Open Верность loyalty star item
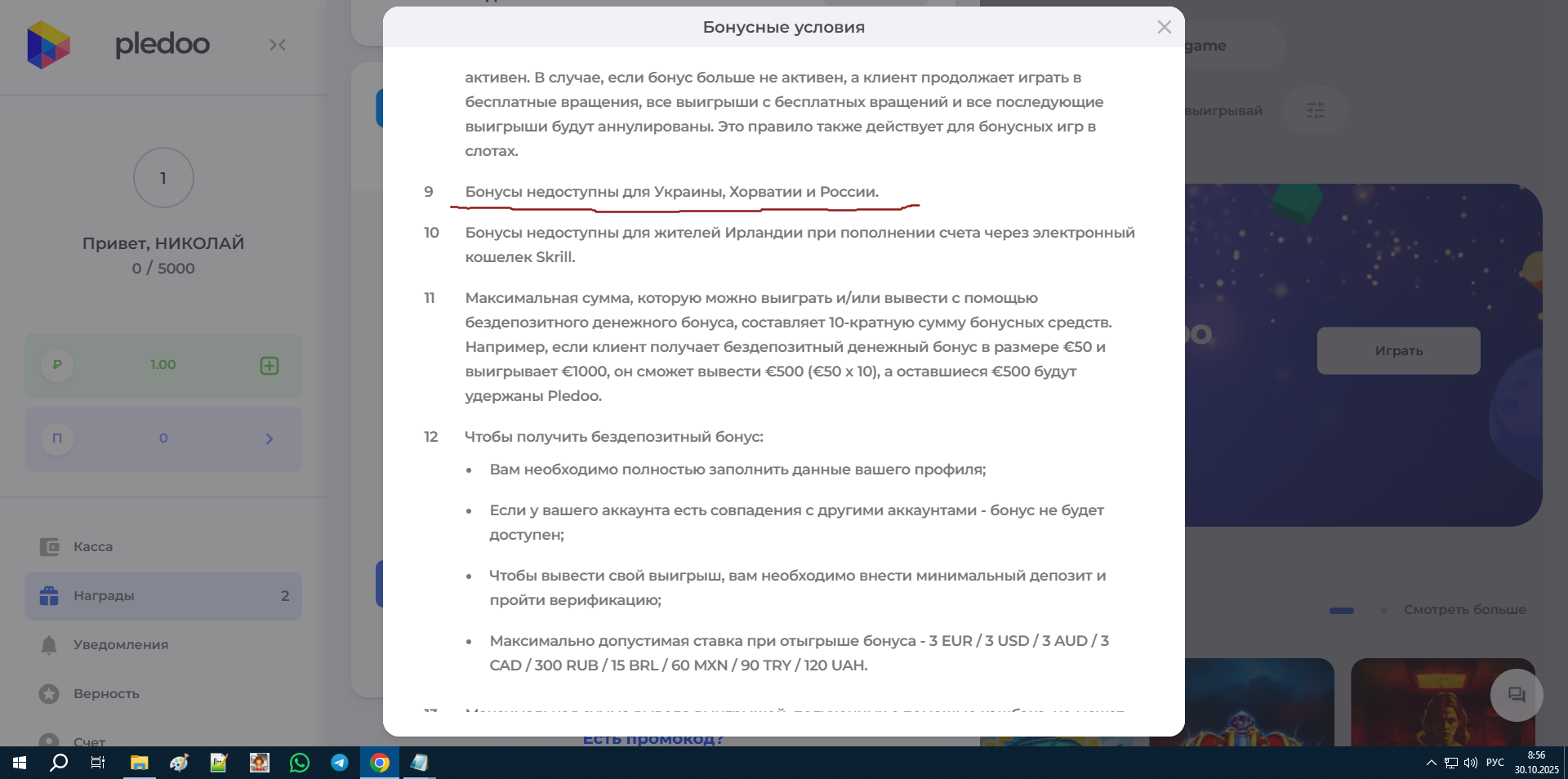Viewport: 1568px width, 779px height. (106, 694)
